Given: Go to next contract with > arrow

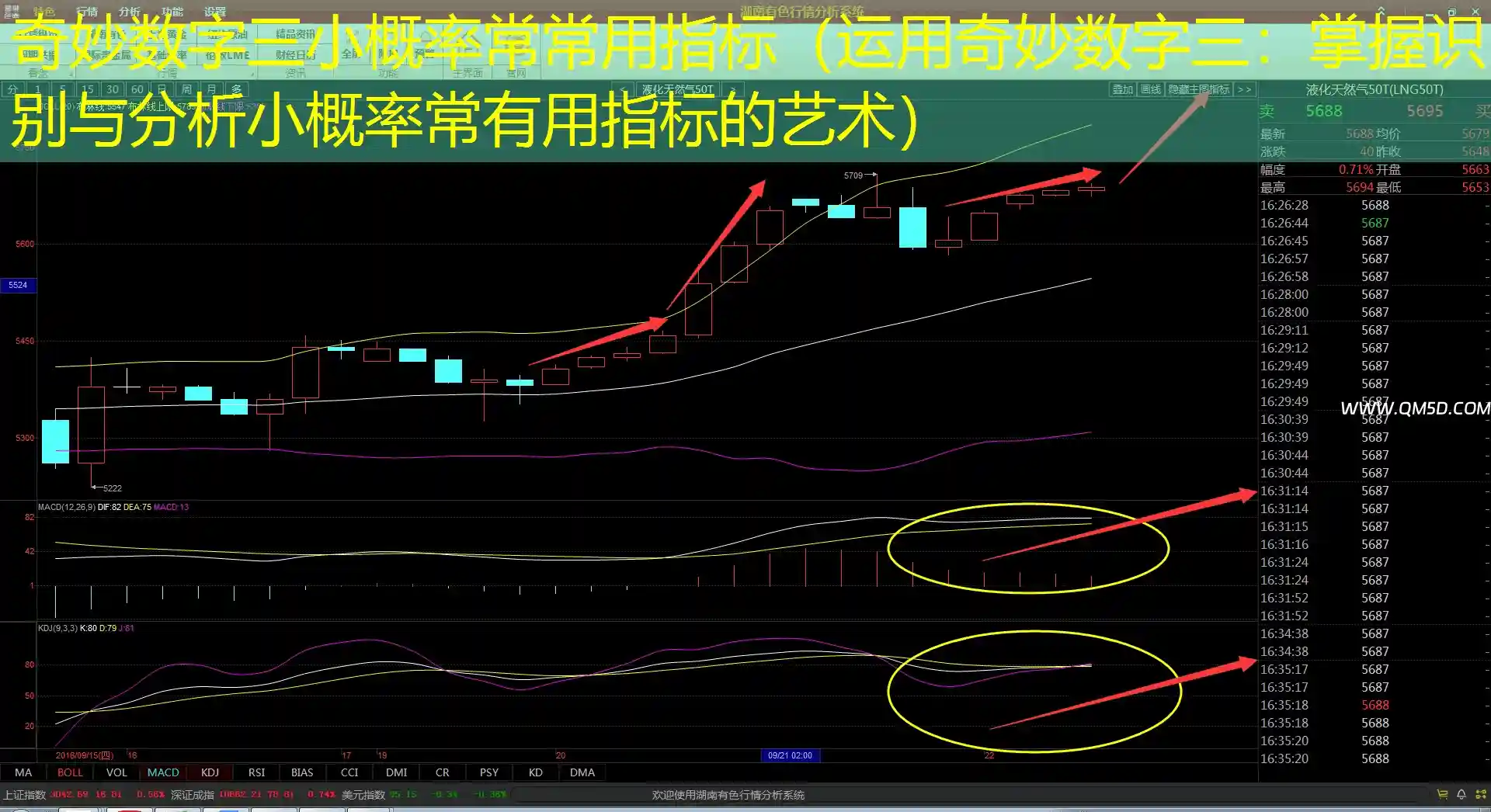Looking at the screenshot, I should pyautogui.click(x=732, y=89).
